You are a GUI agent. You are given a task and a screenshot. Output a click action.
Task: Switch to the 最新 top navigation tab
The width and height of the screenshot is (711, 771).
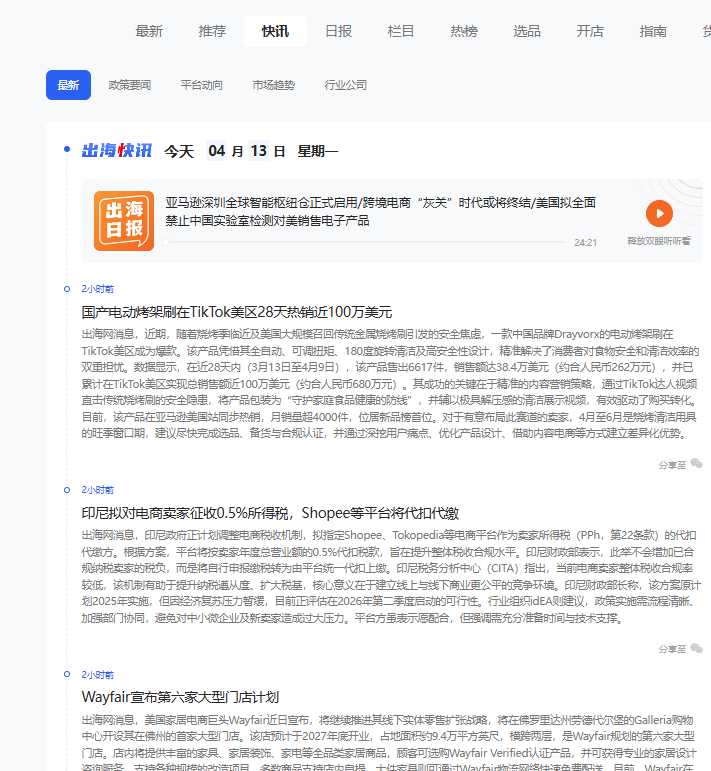[x=149, y=31]
